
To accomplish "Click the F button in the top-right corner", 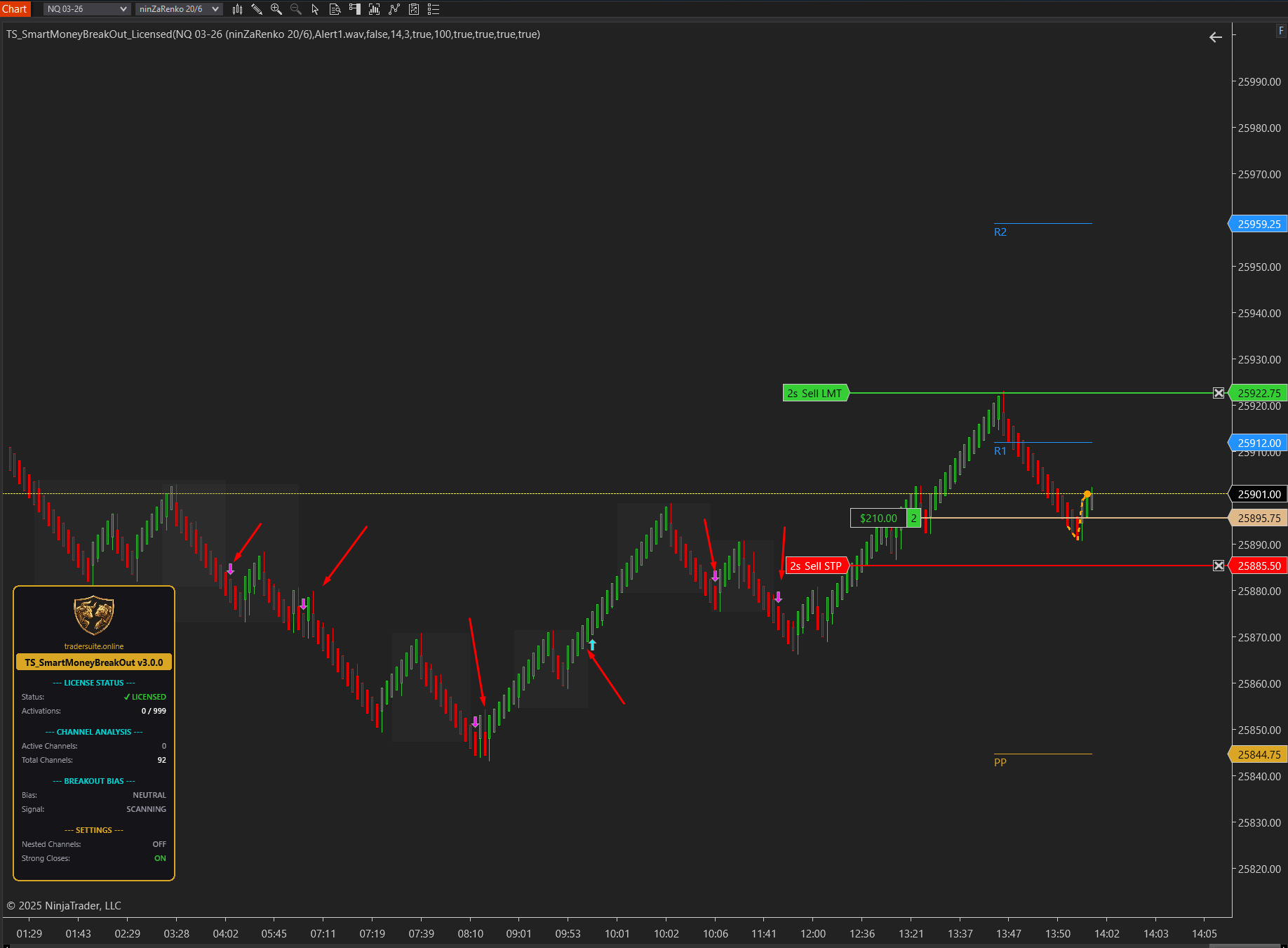I will (x=1281, y=30).
